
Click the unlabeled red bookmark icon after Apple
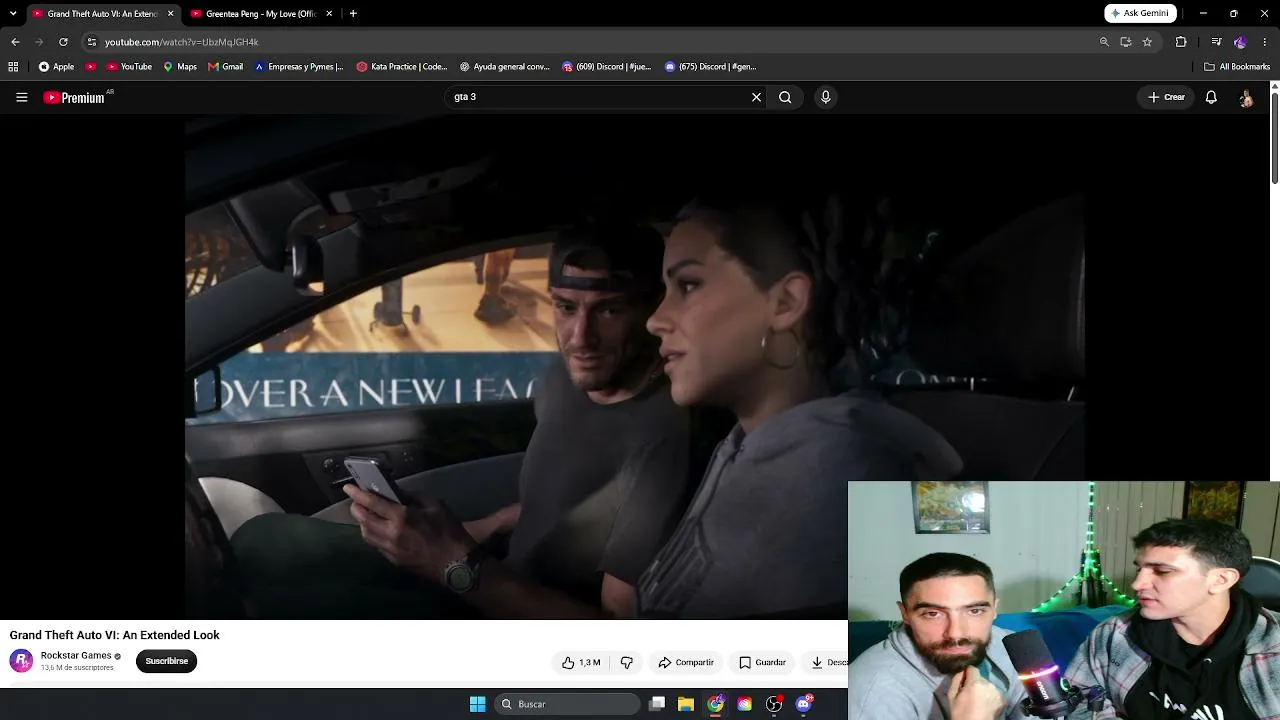[91, 67]
